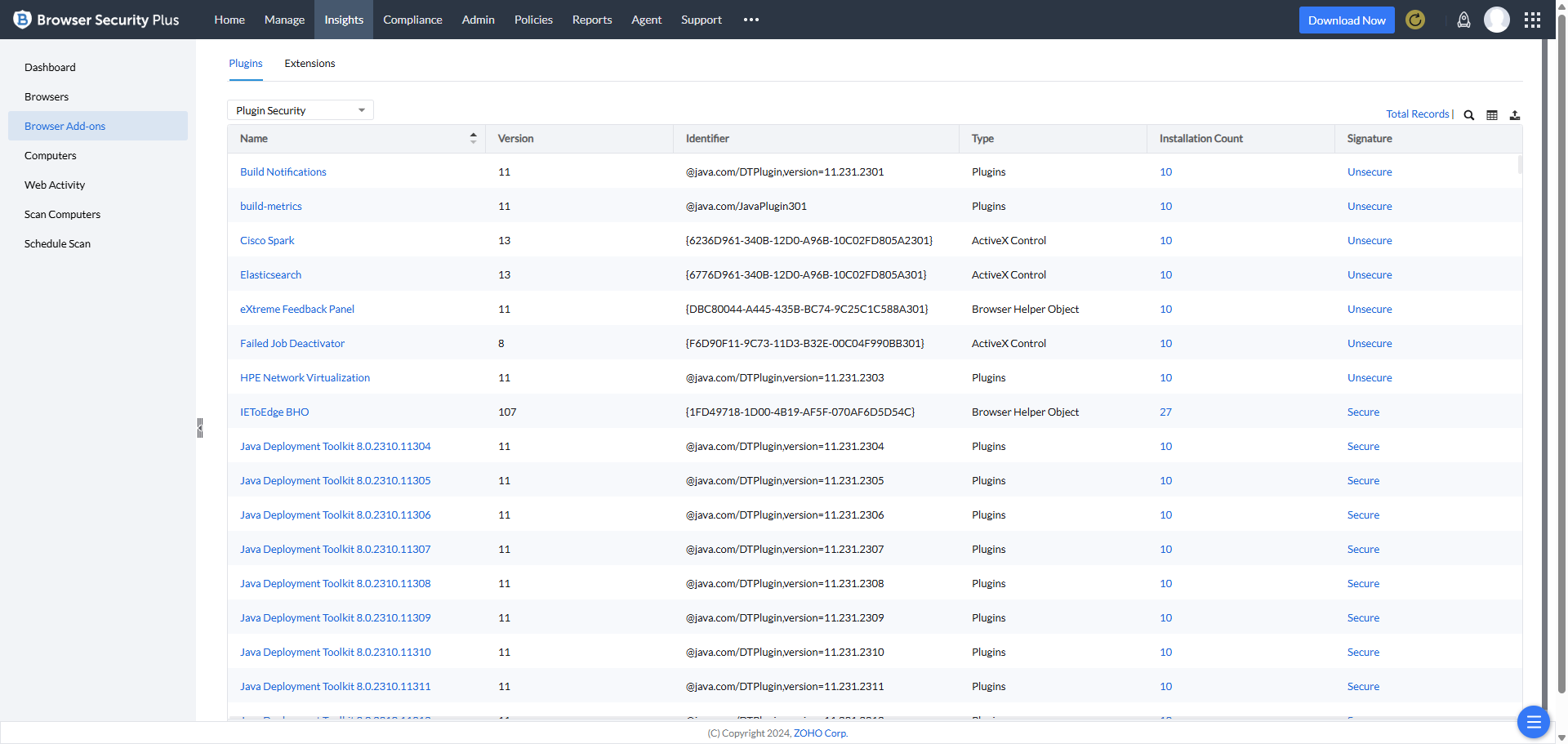This screenshot has height=744, width=1568.
Task: Open the apps grid launcher
Action: 1532,20
